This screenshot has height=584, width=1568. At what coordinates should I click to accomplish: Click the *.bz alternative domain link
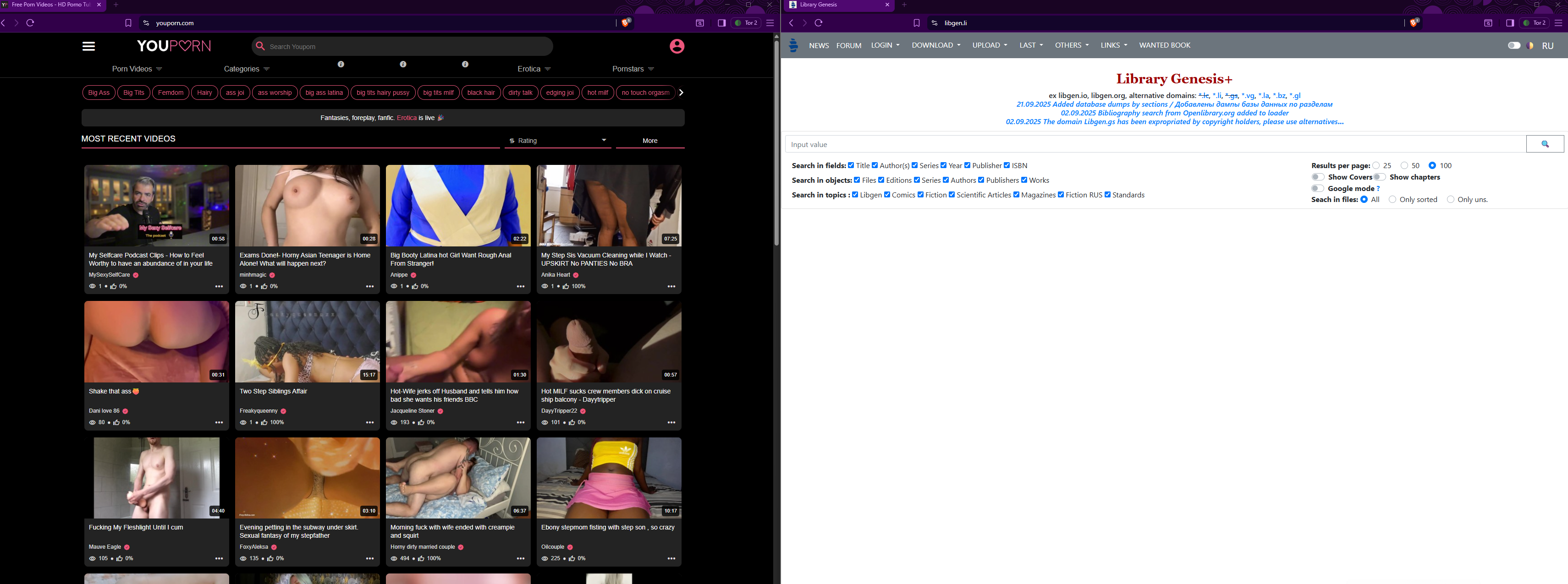(x=1279, y=96)
